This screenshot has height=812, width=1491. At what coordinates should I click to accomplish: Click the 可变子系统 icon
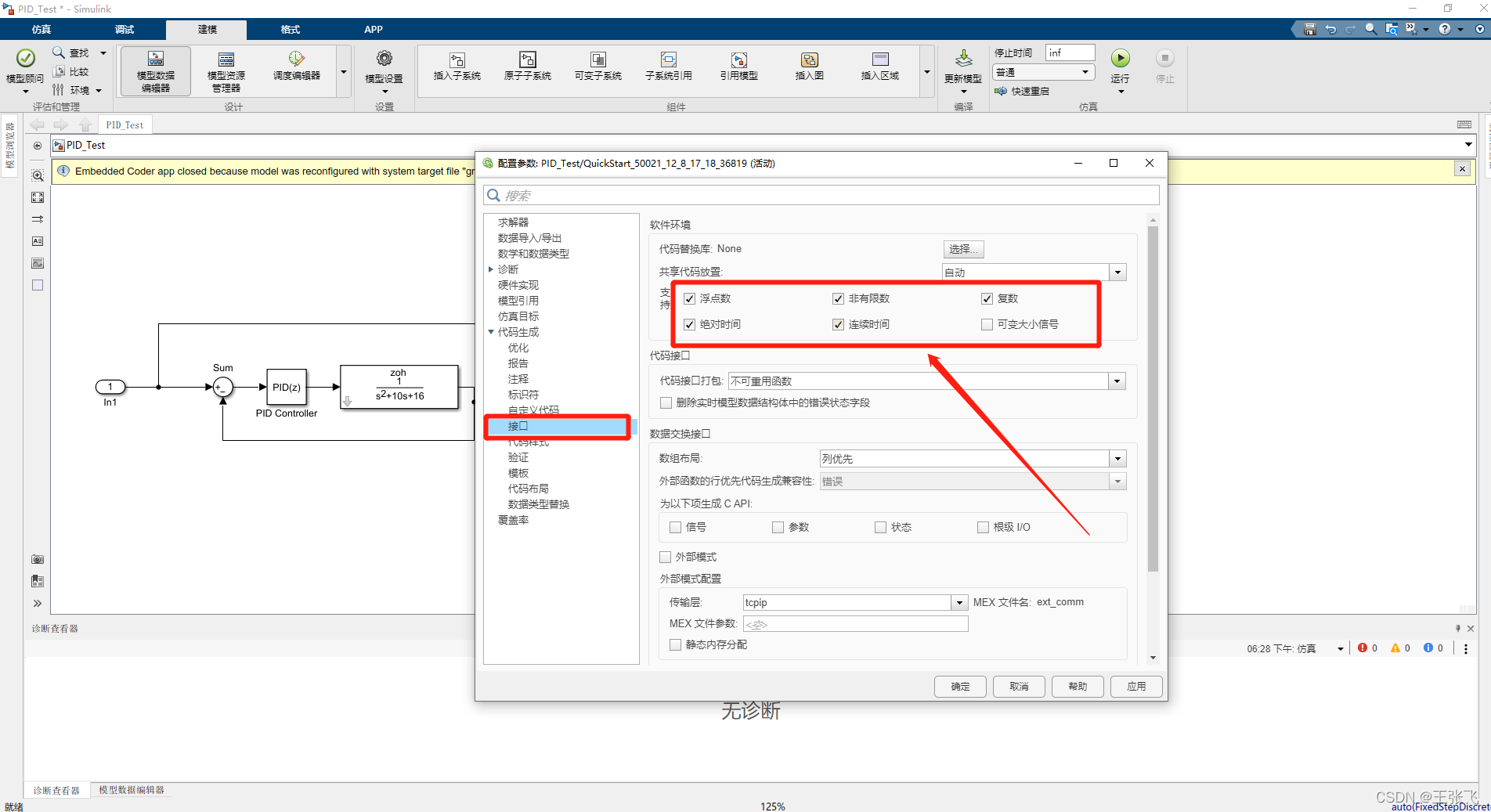point(598,60)
